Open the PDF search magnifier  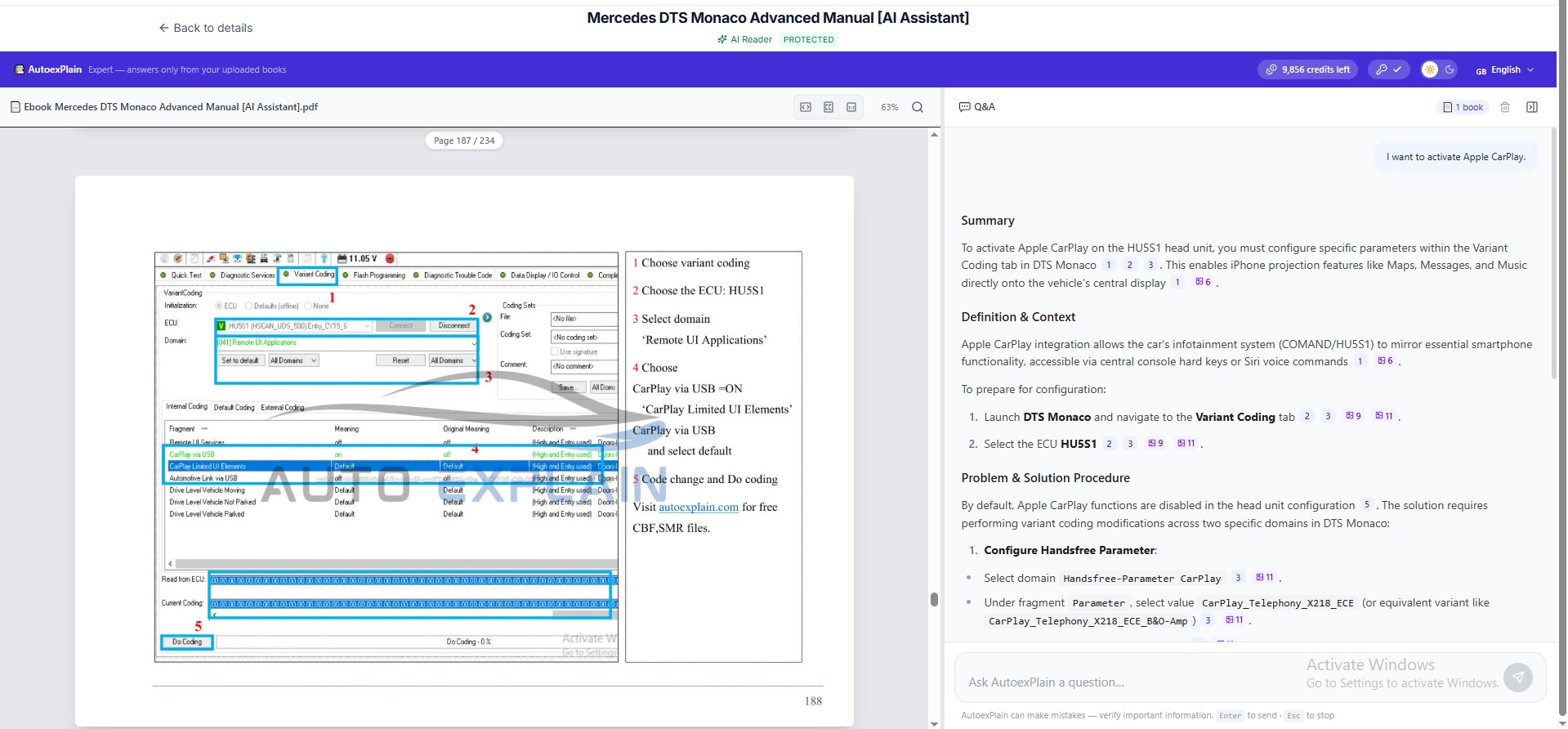(x=918, y=107)
